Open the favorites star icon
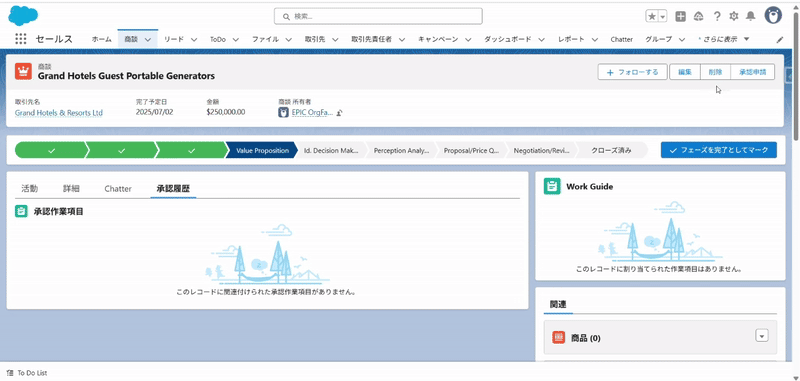800x381 pixels. [x=652, y=16]
